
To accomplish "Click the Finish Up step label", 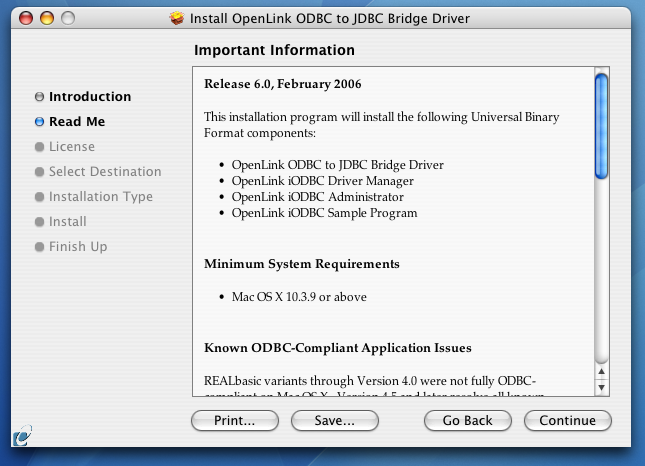I will coord(78,247).
